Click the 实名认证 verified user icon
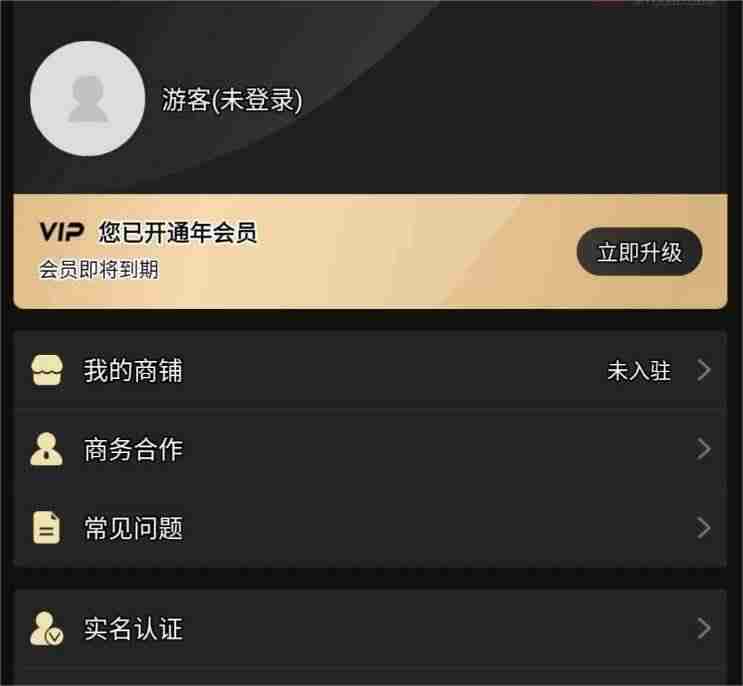Viewport: 743px width, 686px height. [x=46, y=629]
